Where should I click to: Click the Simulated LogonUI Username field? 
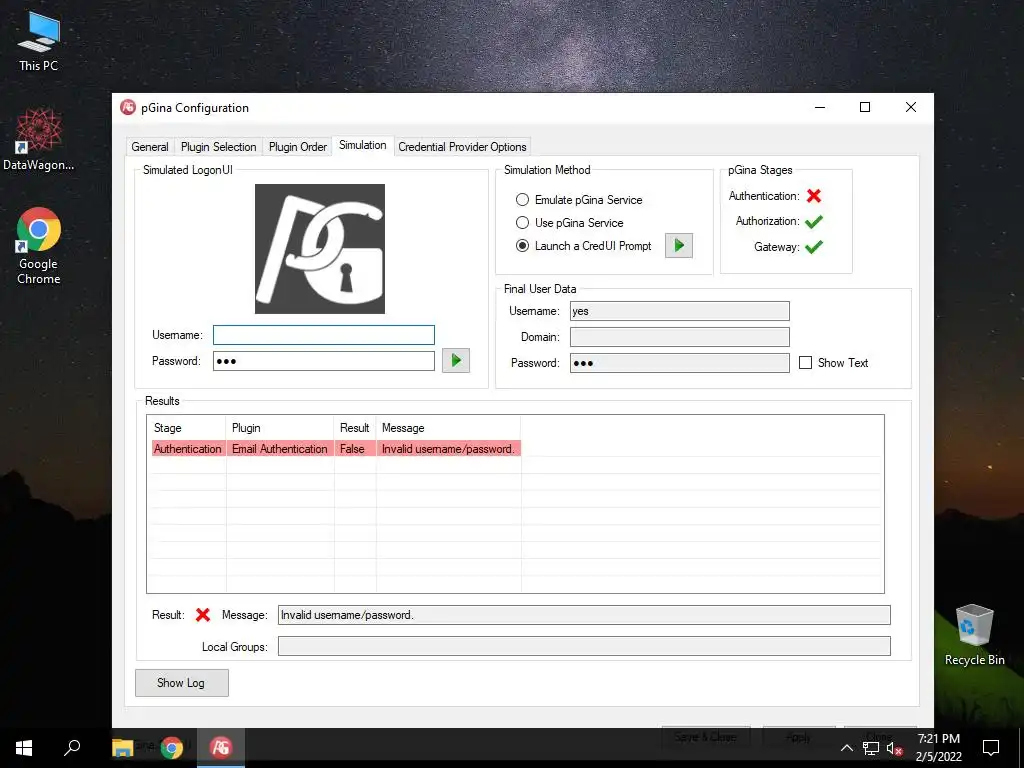tap(324, 335)
